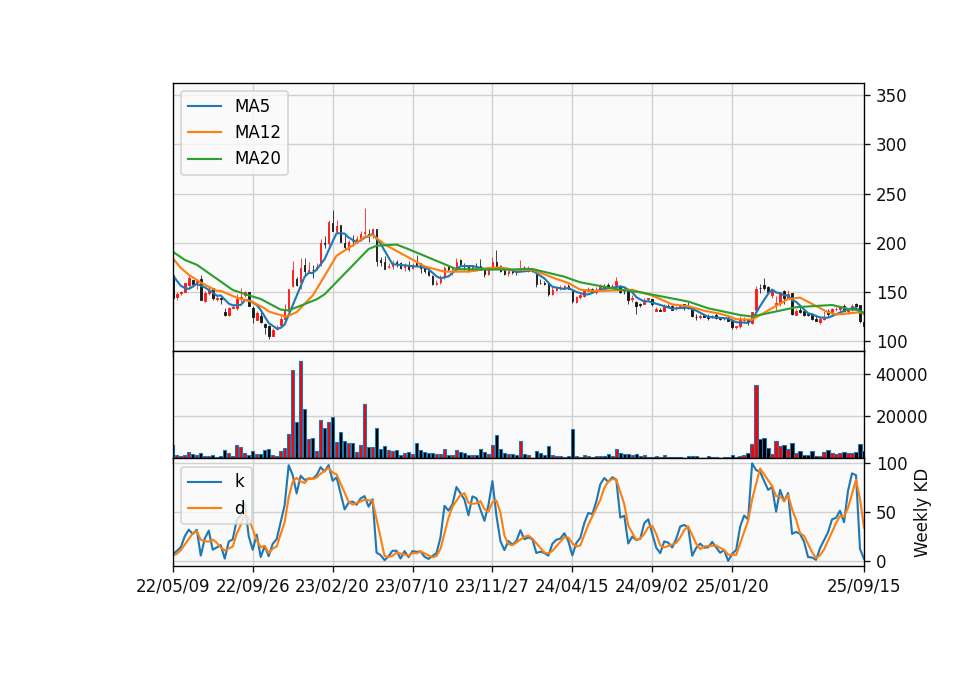Click the 22/09/26 date label
This screenshot has height=690, width=960.
click(x=253, y=586)
